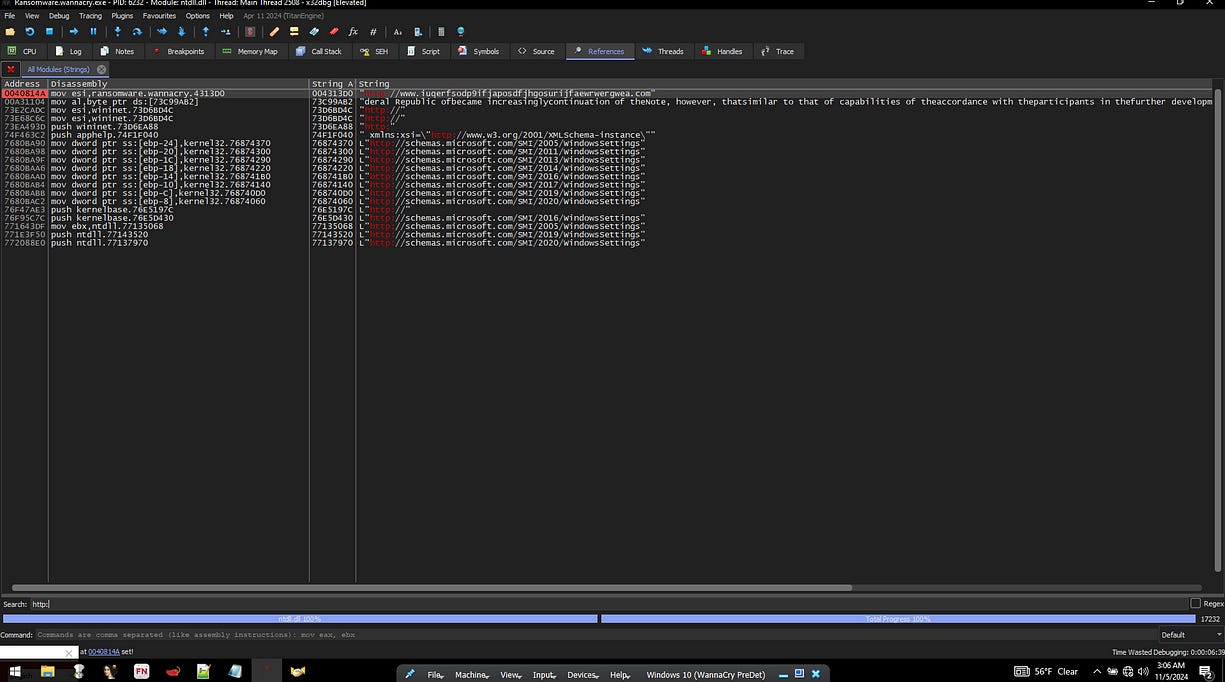Click the Total Progress 100% bar
Image resolution: width=1225 pixels, height=682 pixels.
click(898, 619)
